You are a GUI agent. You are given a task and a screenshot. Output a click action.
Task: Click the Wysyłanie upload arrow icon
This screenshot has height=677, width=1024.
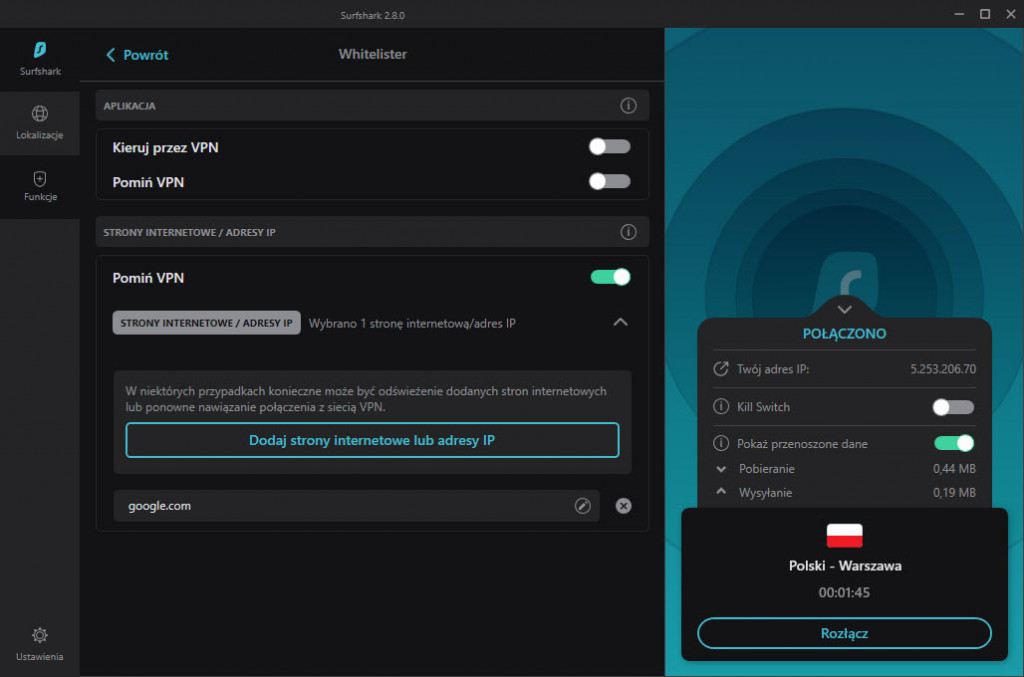coord(721,492)
